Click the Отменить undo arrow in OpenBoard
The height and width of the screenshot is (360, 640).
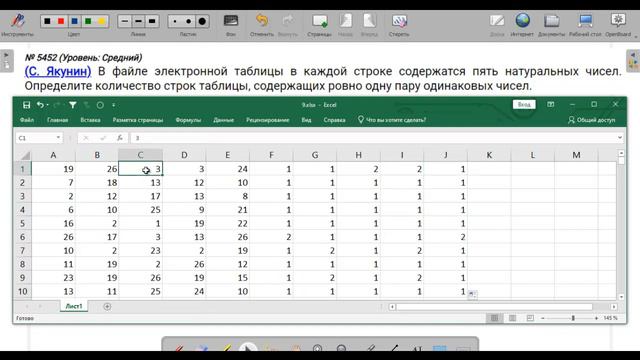pos(262,21)
